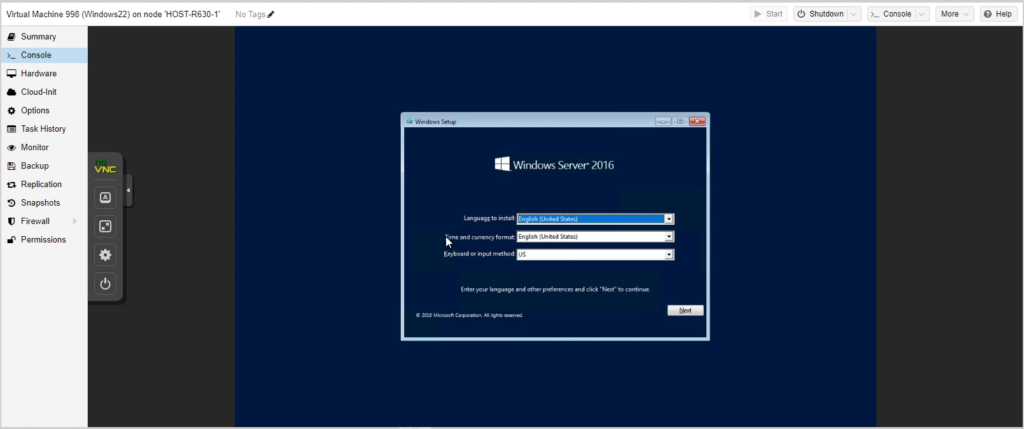Screen dimensions: 1024x429
Task: Open the Shutdown dropdown arrow
Action: tap(854, 14)
